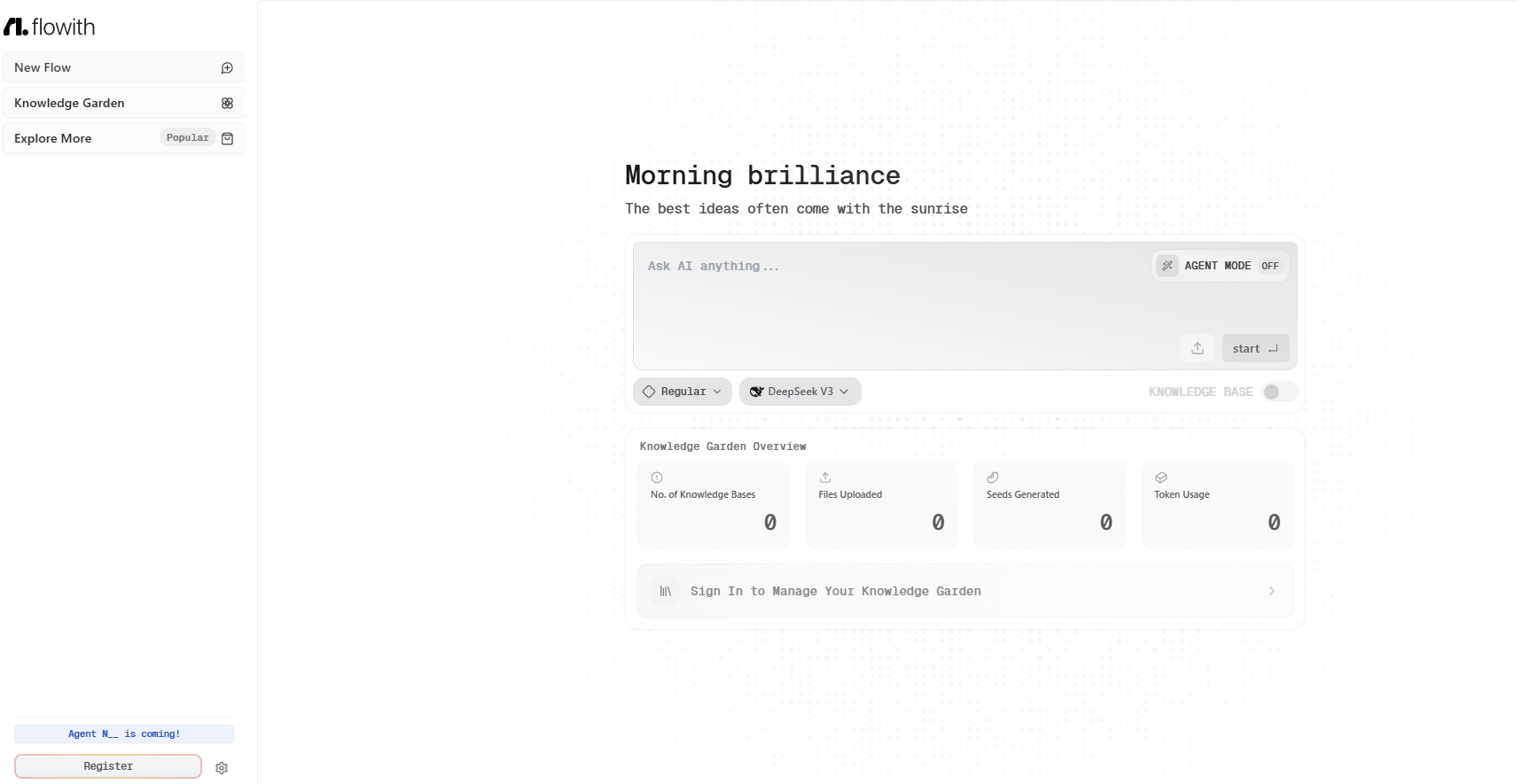
Task: Toggle the Knowledge Base switch
Action: coord(1279,392)
